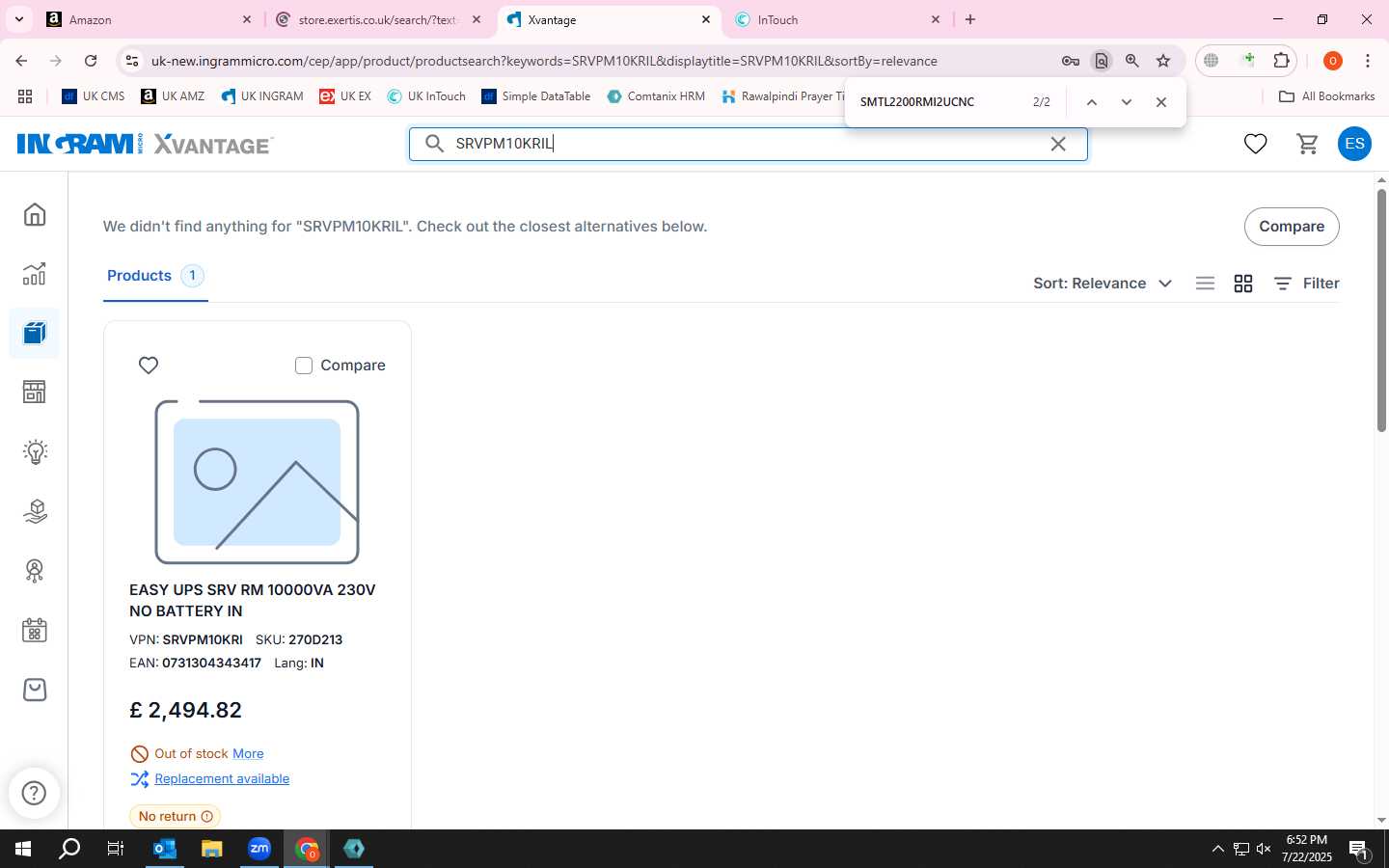Screen dimensions: 1389x868
Task: Open the ES user profile avatar
Action: [x=1354, y=144]
